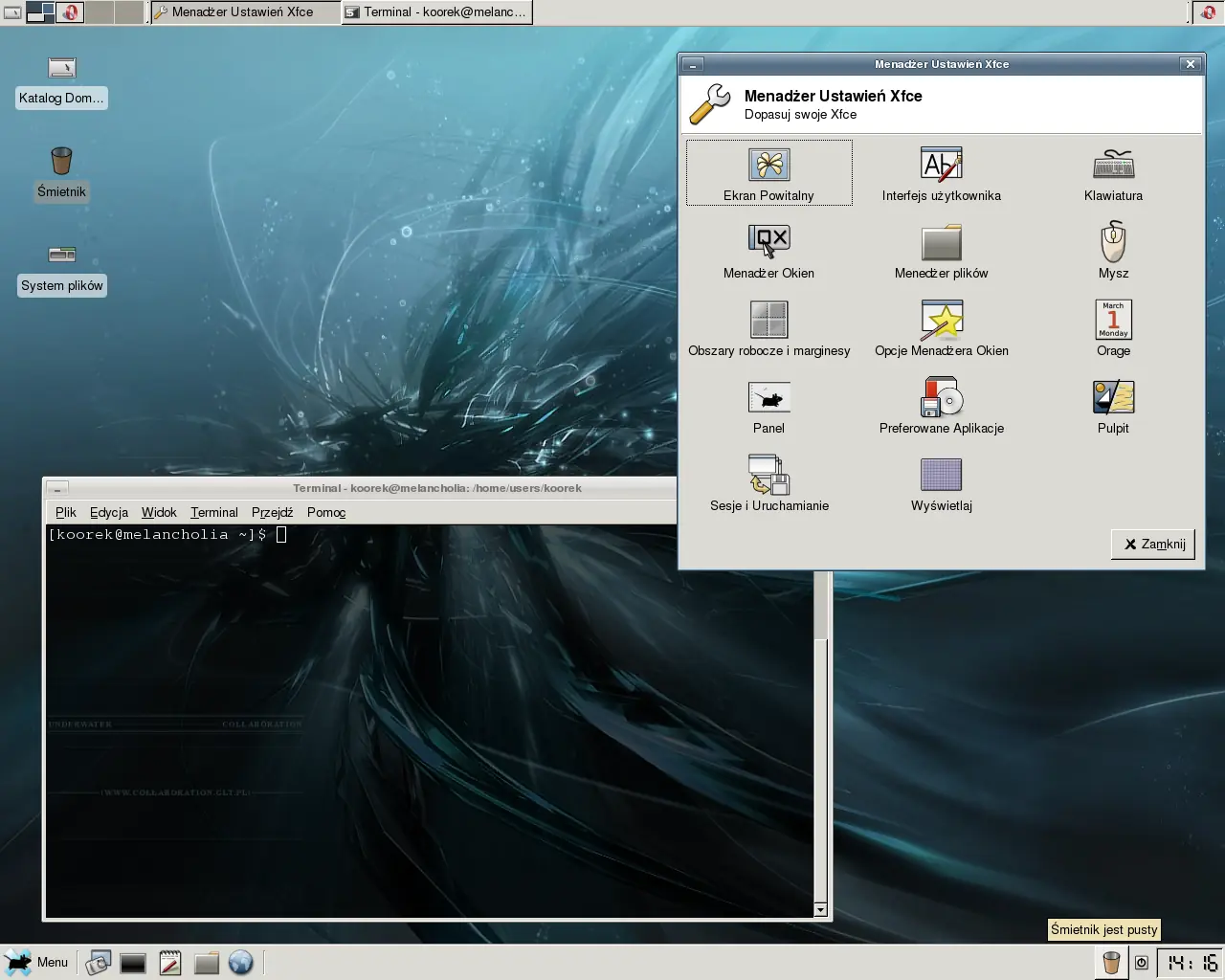Open the Xfce Menu button
The image size is (1225, 980).
pyautogui.click(x=37, y=962)
